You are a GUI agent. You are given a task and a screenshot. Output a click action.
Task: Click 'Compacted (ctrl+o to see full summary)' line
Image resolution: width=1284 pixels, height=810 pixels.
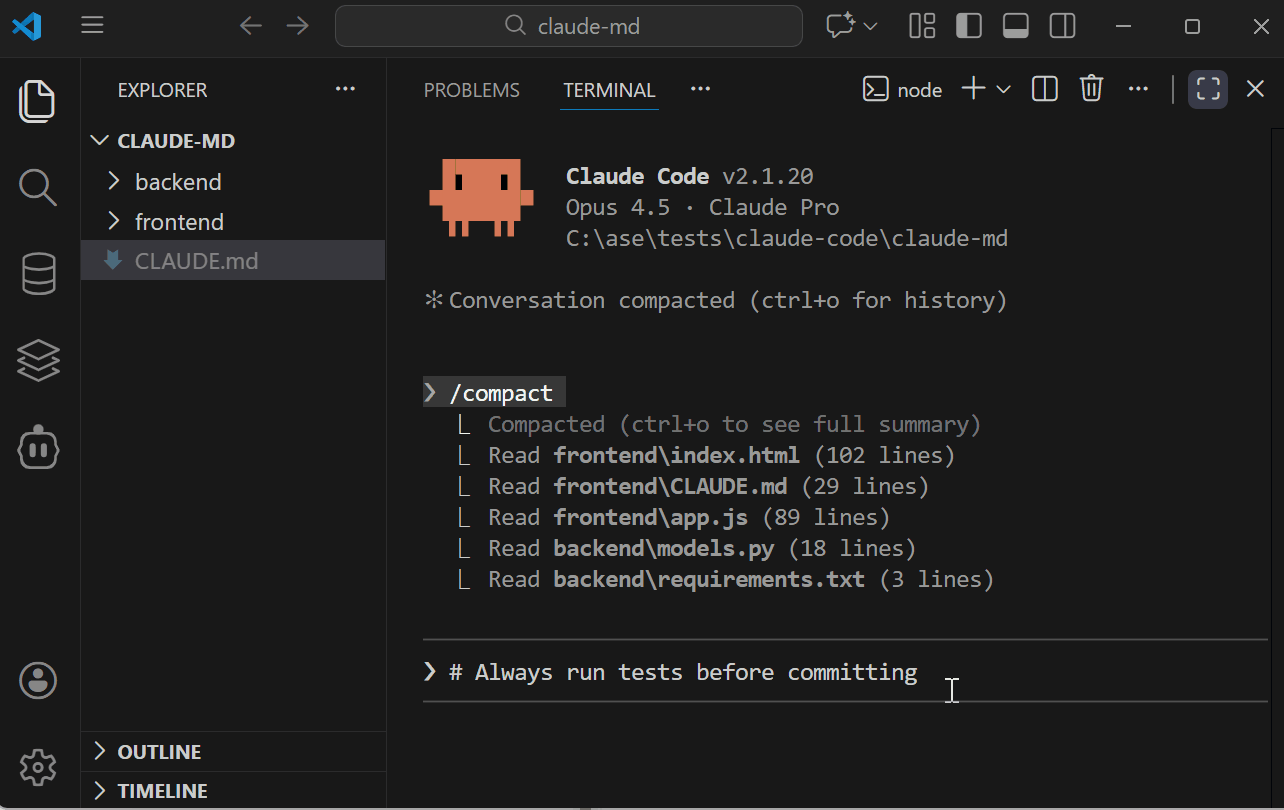coord(720,424)
